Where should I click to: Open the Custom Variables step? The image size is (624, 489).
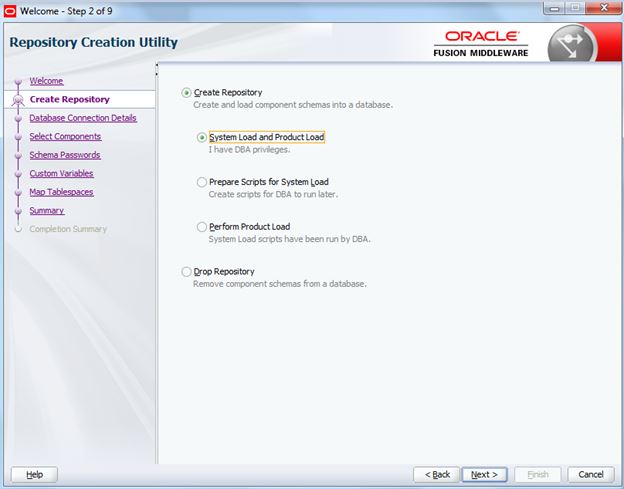click(61, 173)
